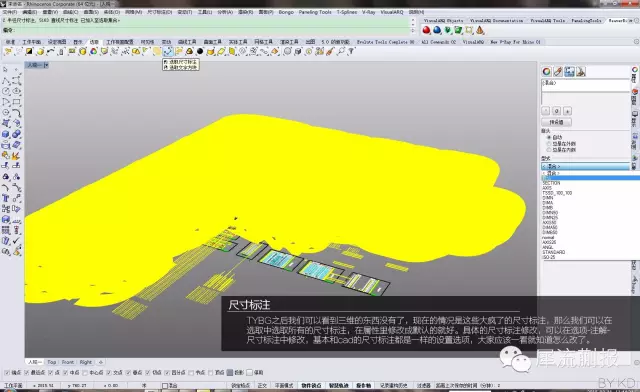Image resolution: width=640 pixels, height=392 pixels.
Task: Click the orange cone icon in the top toolbar
Action: tap(480, 30)
